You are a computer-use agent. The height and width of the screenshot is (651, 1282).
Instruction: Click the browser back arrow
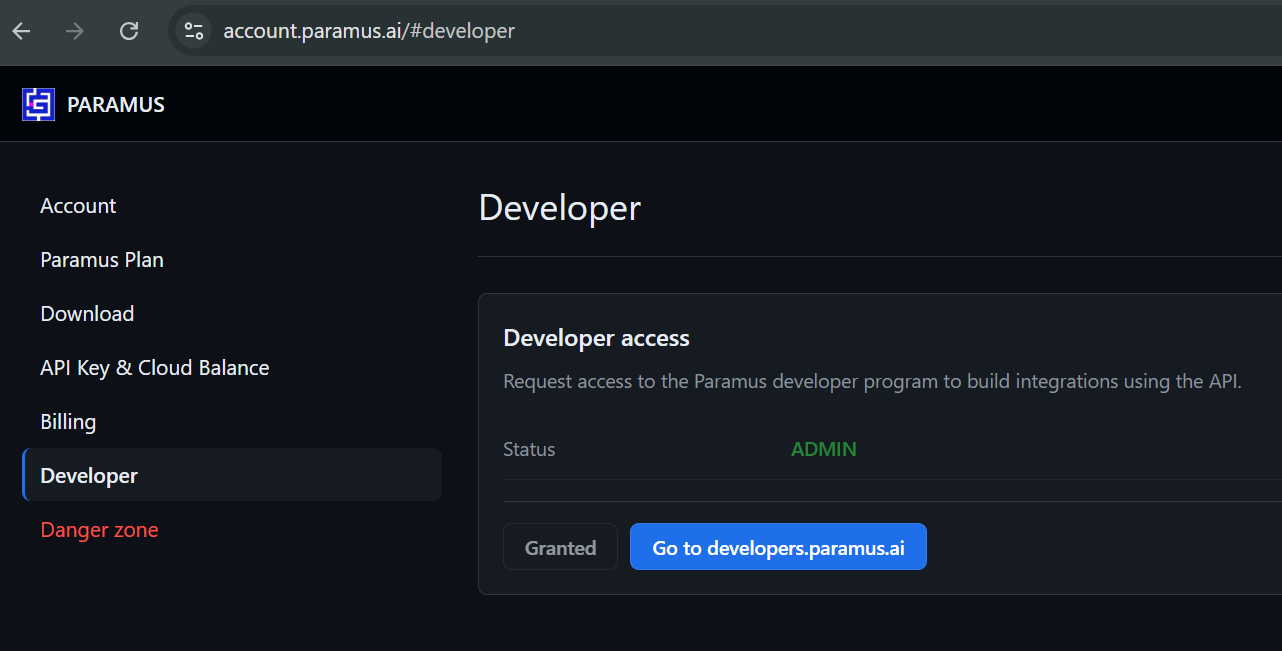(21, 31)
